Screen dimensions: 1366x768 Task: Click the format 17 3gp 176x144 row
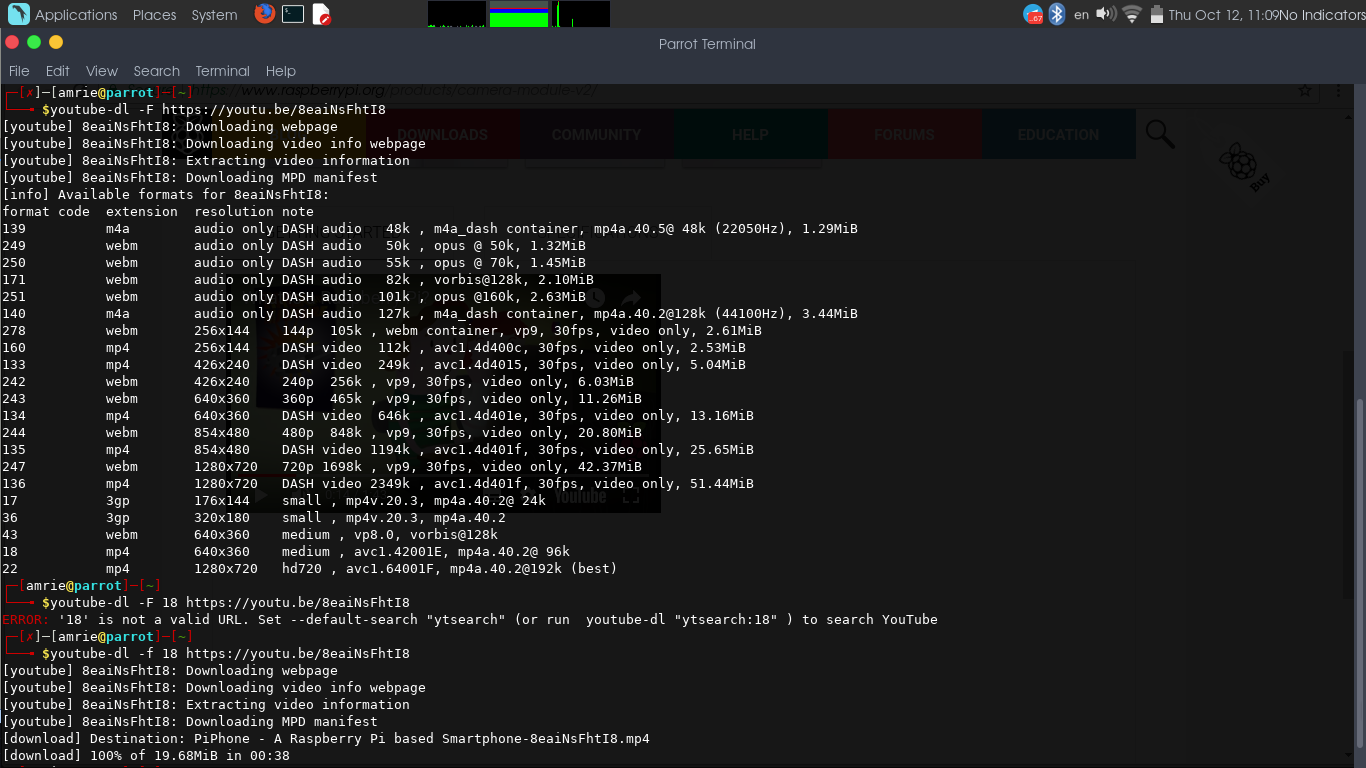(x=274, y=501)
